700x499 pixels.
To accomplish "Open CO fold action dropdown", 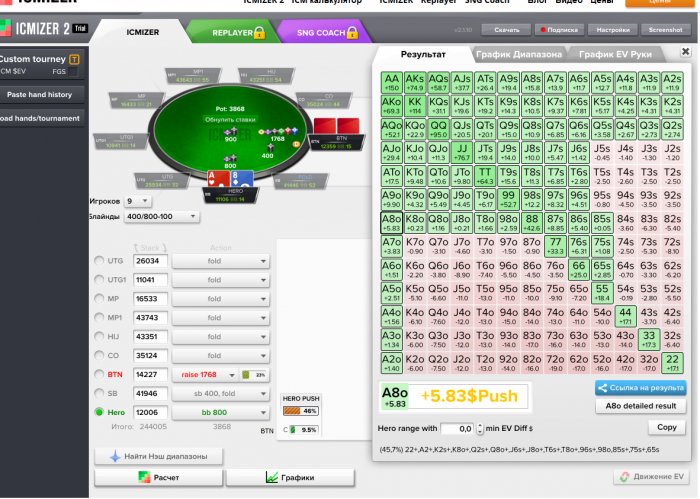I will coord(221,356).
